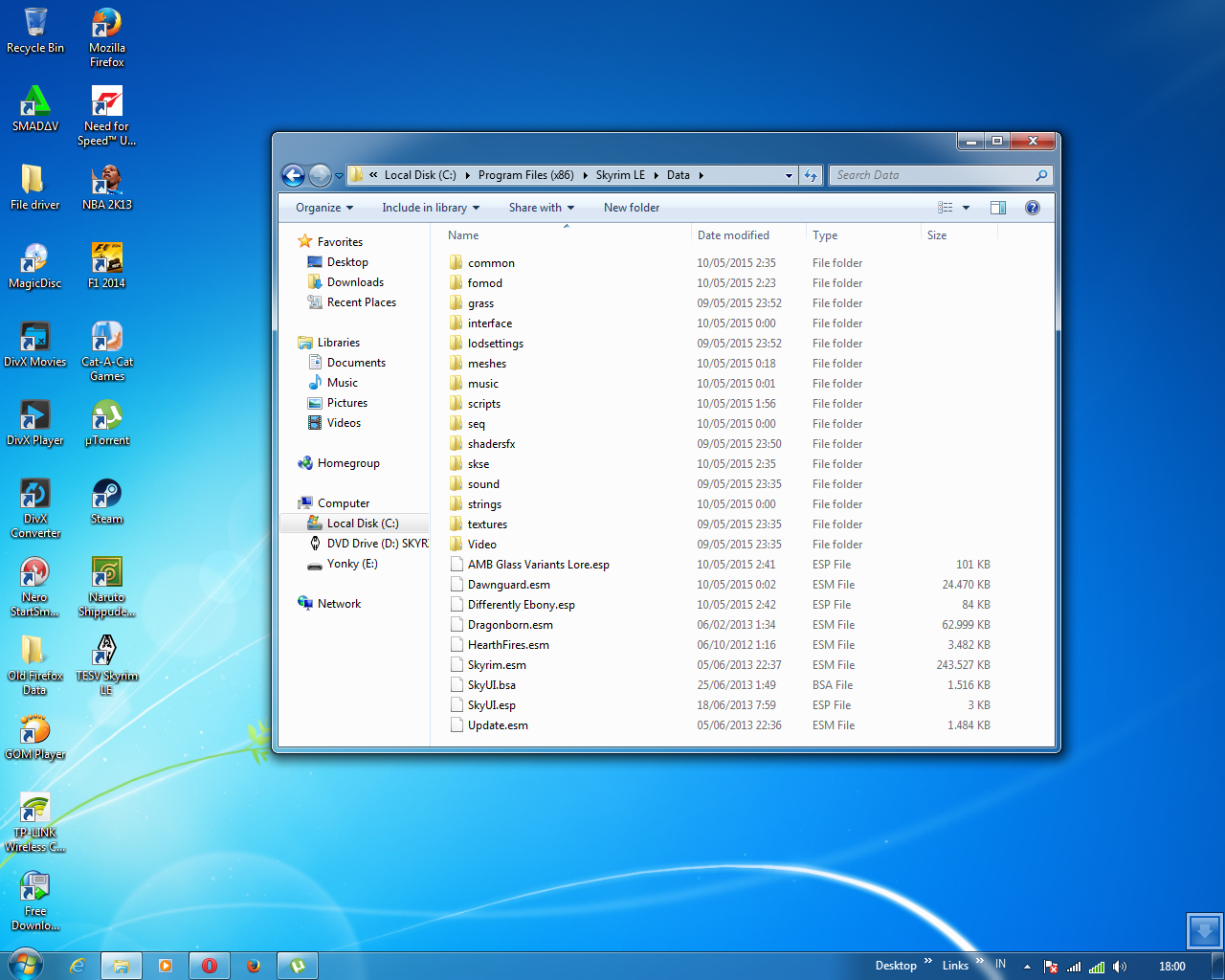Select the DivX Player desktop icon
Image resolution: width=1225 pixels, height=980 pixels.
(35, 423)
